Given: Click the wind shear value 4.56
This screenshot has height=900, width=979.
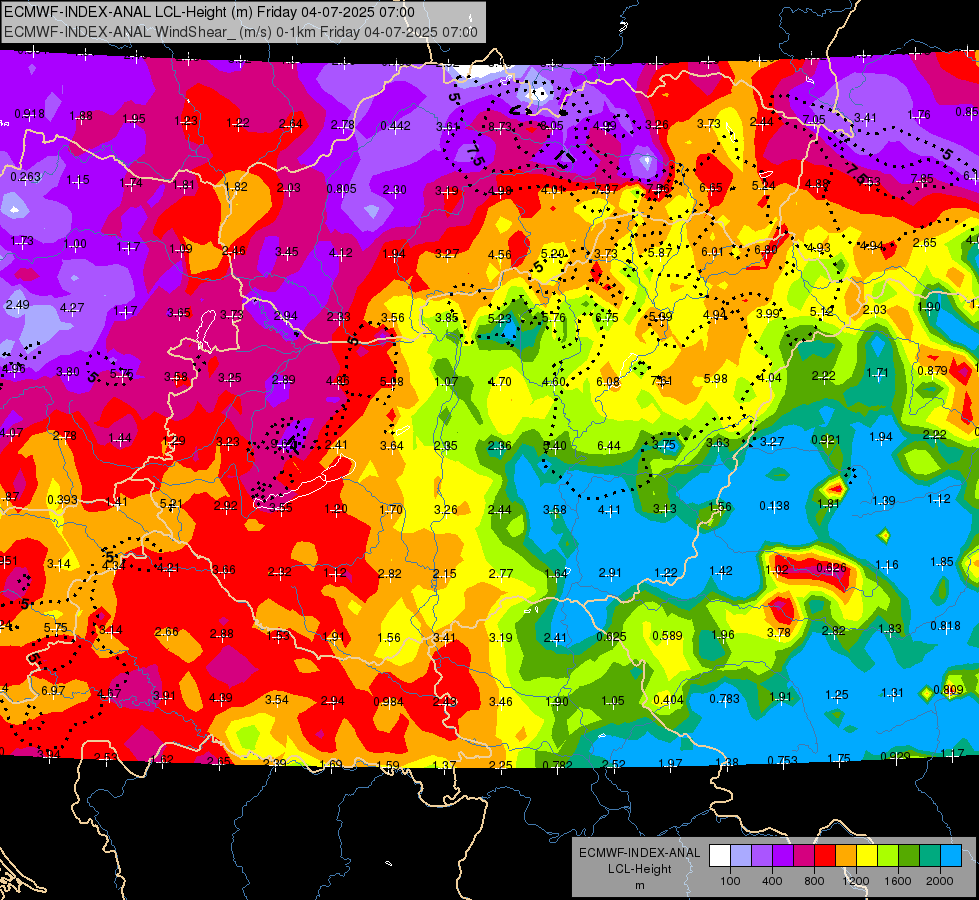Looking at the screenshot, I should pyautogui.click(x=499, y=255).
